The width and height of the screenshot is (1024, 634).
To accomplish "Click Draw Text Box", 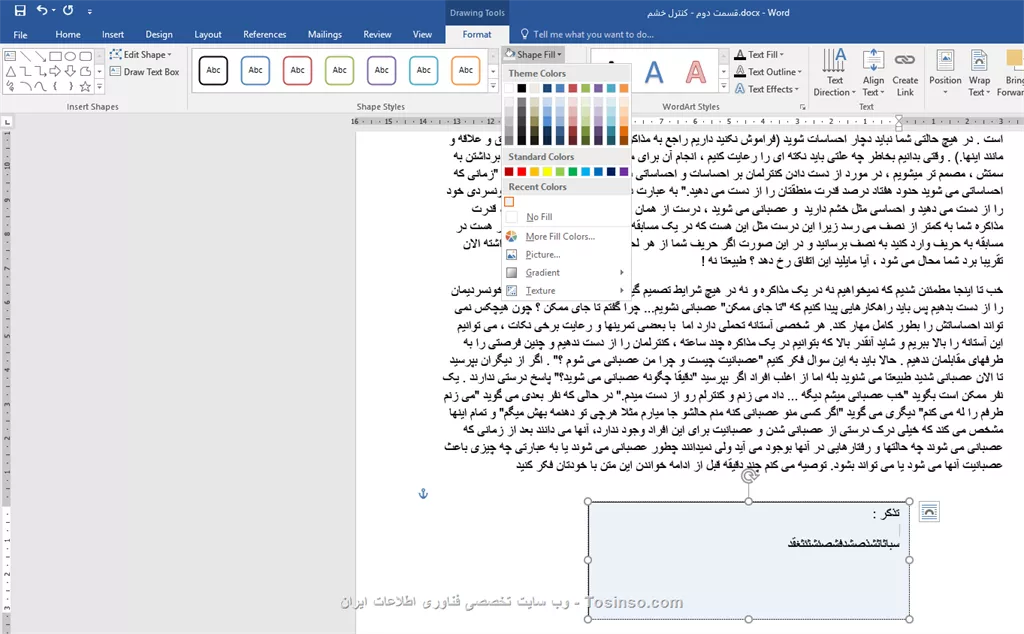I will click(x=144, y=72).
